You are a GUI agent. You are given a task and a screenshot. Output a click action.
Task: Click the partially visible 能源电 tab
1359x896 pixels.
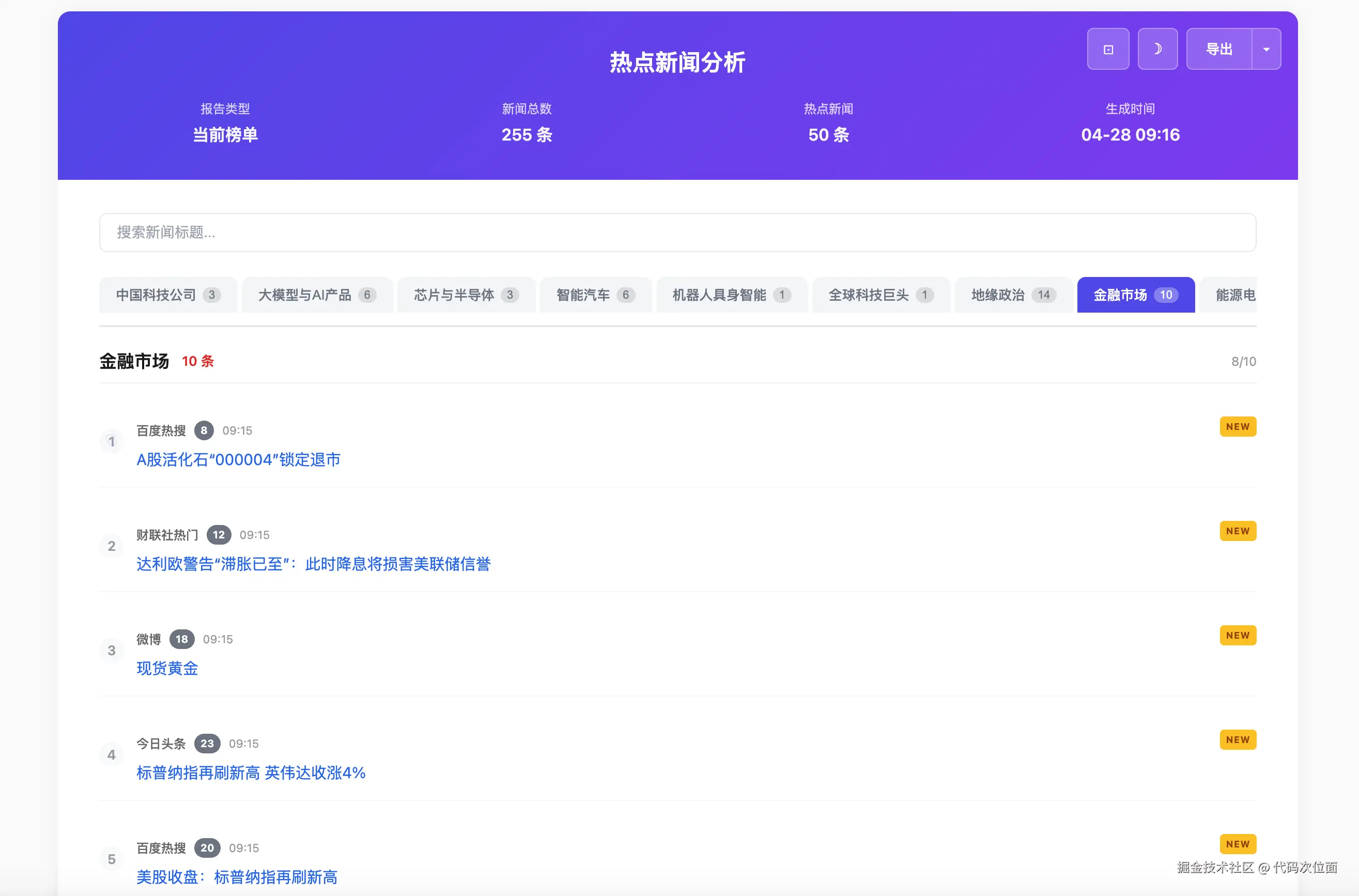[x=1234, y=295]
